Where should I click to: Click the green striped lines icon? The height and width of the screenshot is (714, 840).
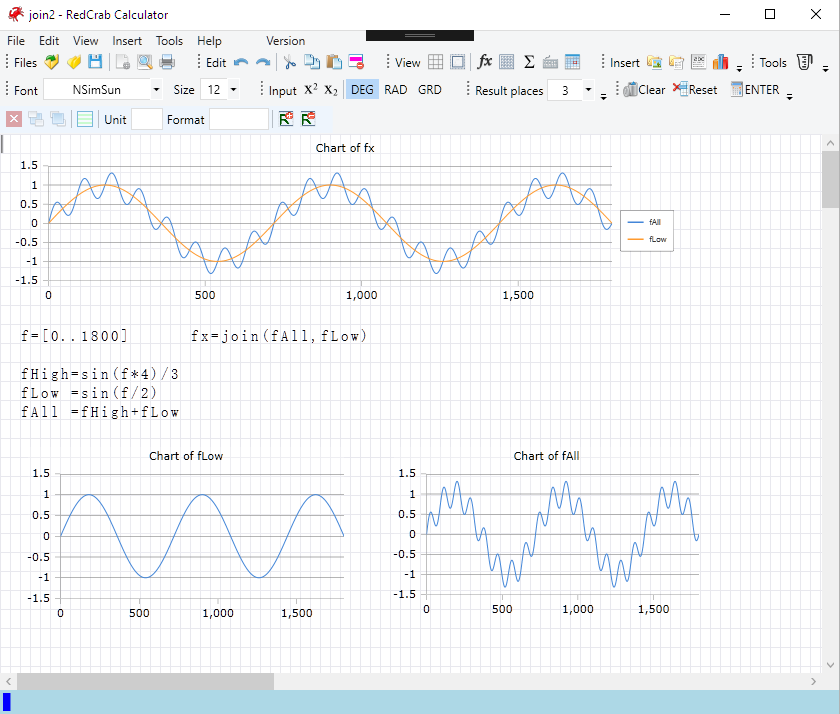[85, 119]
